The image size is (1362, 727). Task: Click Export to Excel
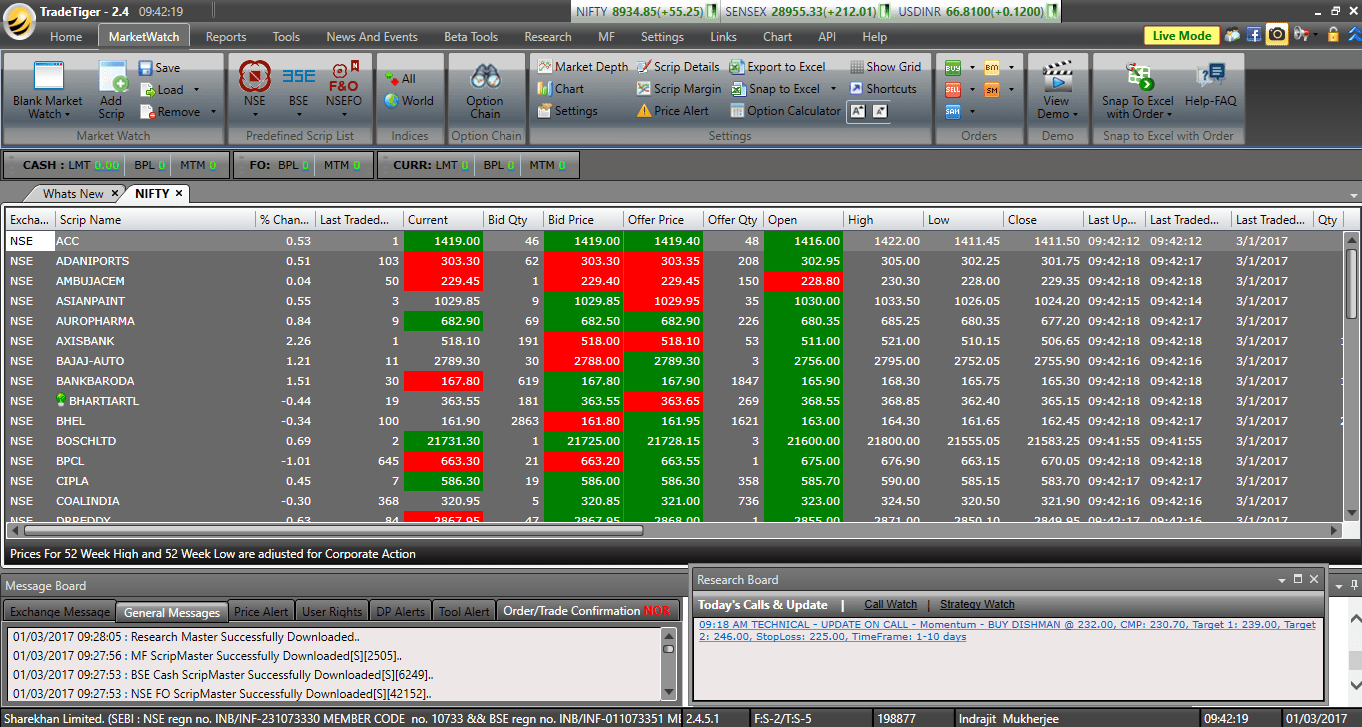[x=778, y=67]
